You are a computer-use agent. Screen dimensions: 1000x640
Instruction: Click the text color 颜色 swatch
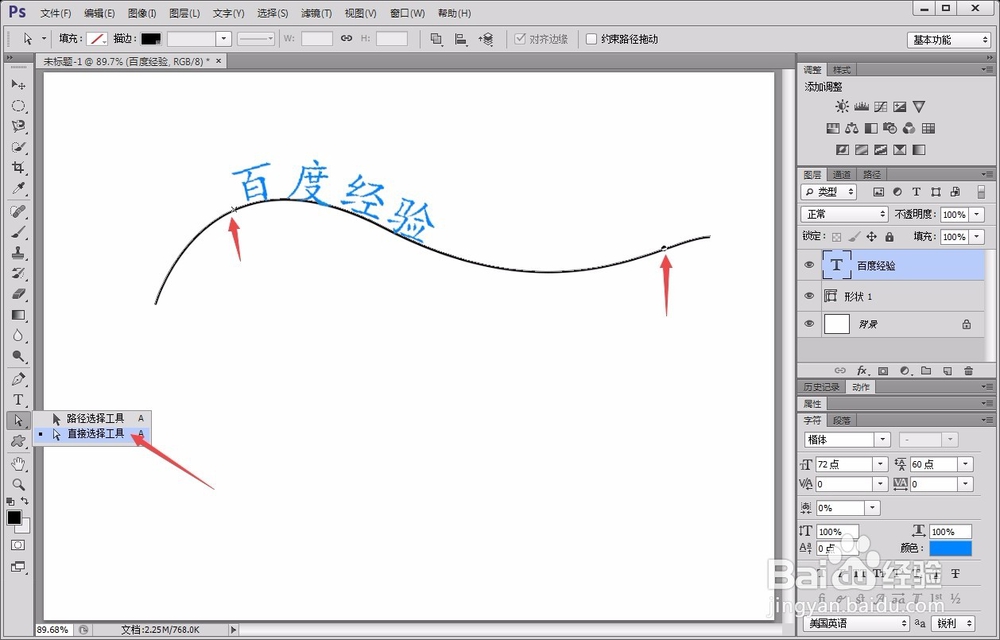950,548
